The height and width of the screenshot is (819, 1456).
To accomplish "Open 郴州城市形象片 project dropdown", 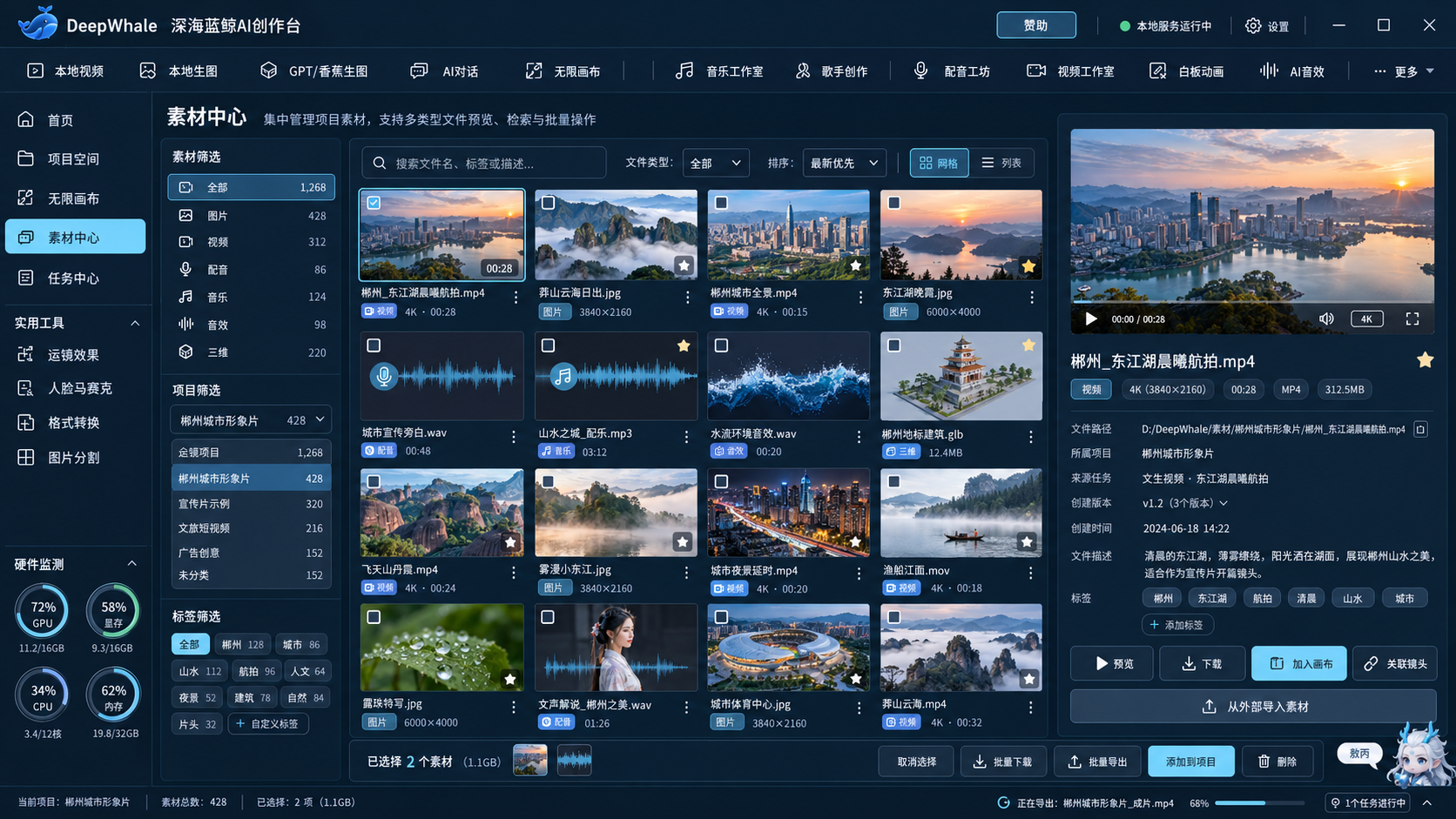I will point(251,420).
